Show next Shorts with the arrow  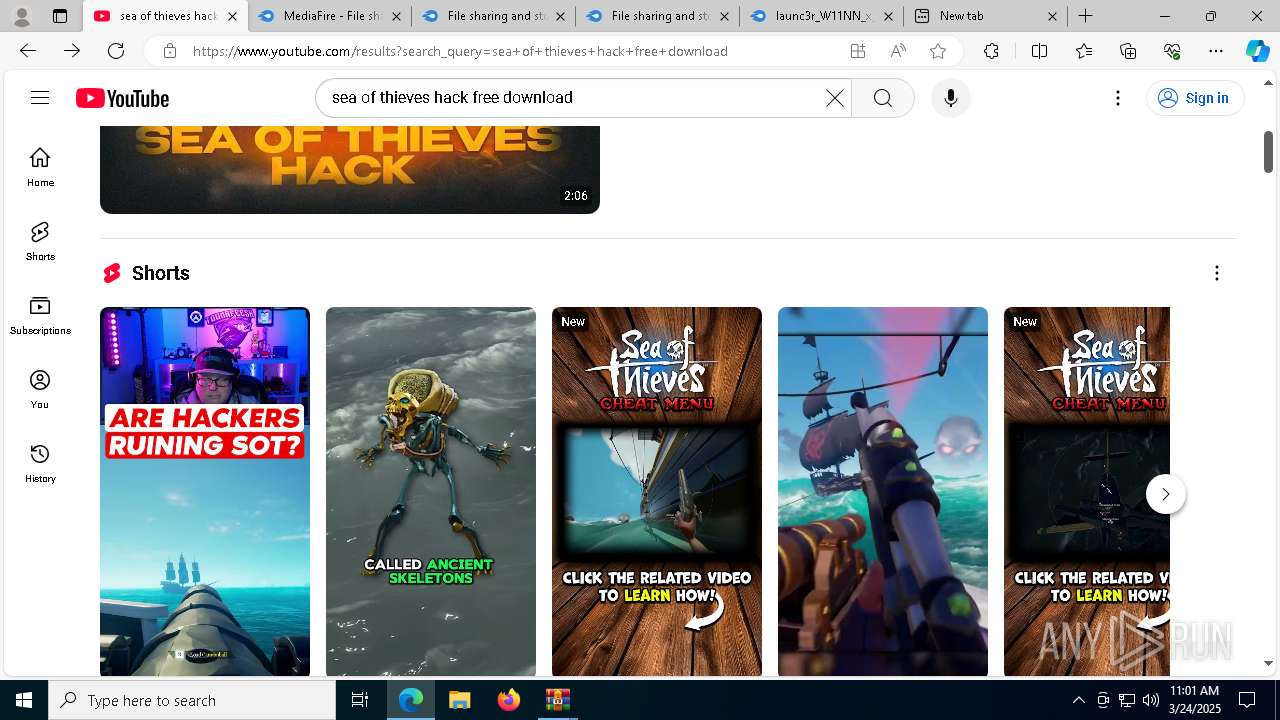1165,494
